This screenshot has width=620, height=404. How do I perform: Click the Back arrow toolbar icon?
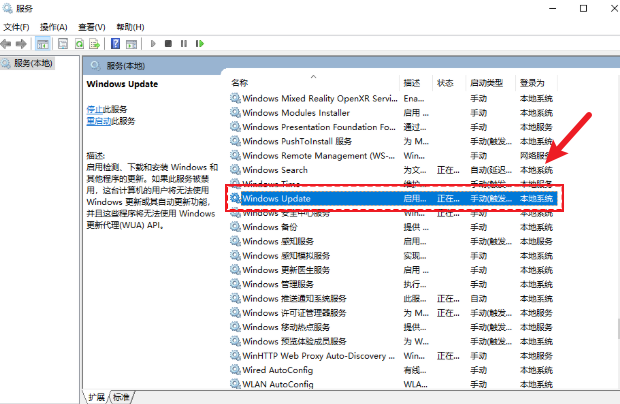6,44
